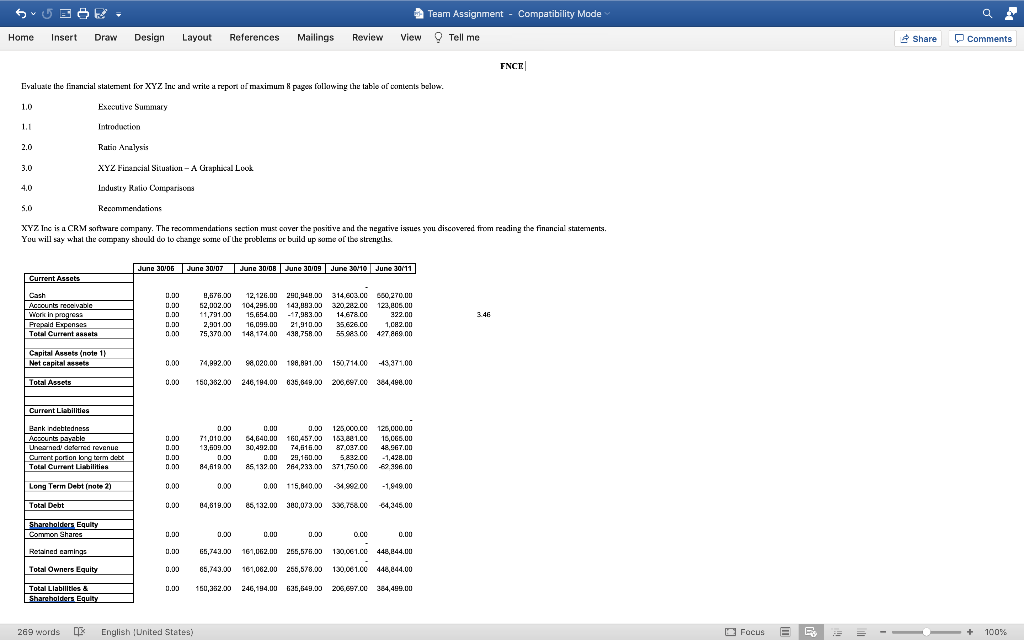Click the 'June 30/11' column header
Viewport: 1024px width, 640px height.
coord(393,268)
